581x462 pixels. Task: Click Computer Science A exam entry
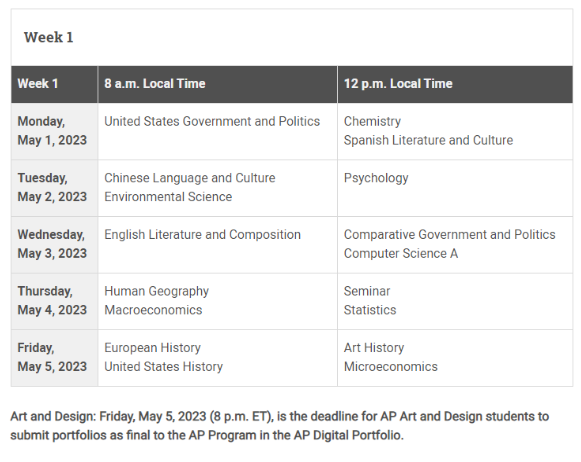401,254
